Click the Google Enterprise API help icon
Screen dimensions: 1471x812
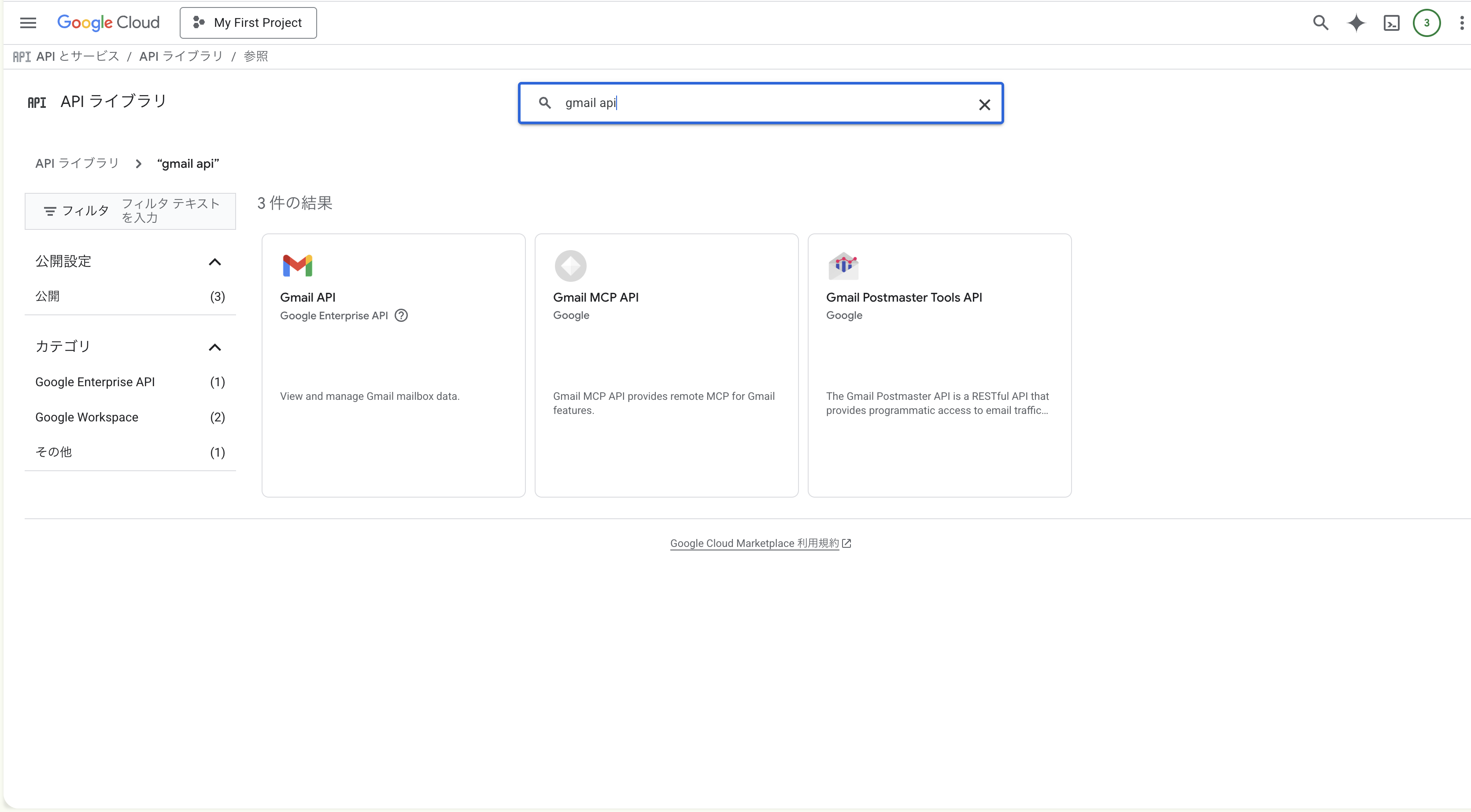[x=401, y=315]
